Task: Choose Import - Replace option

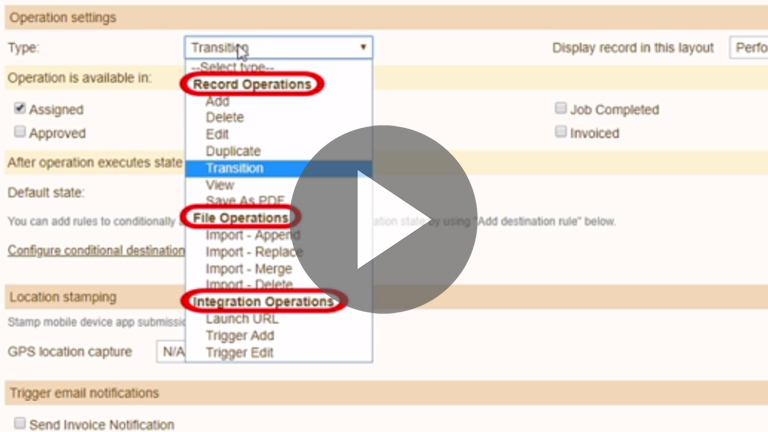Action: pos(250,252)
